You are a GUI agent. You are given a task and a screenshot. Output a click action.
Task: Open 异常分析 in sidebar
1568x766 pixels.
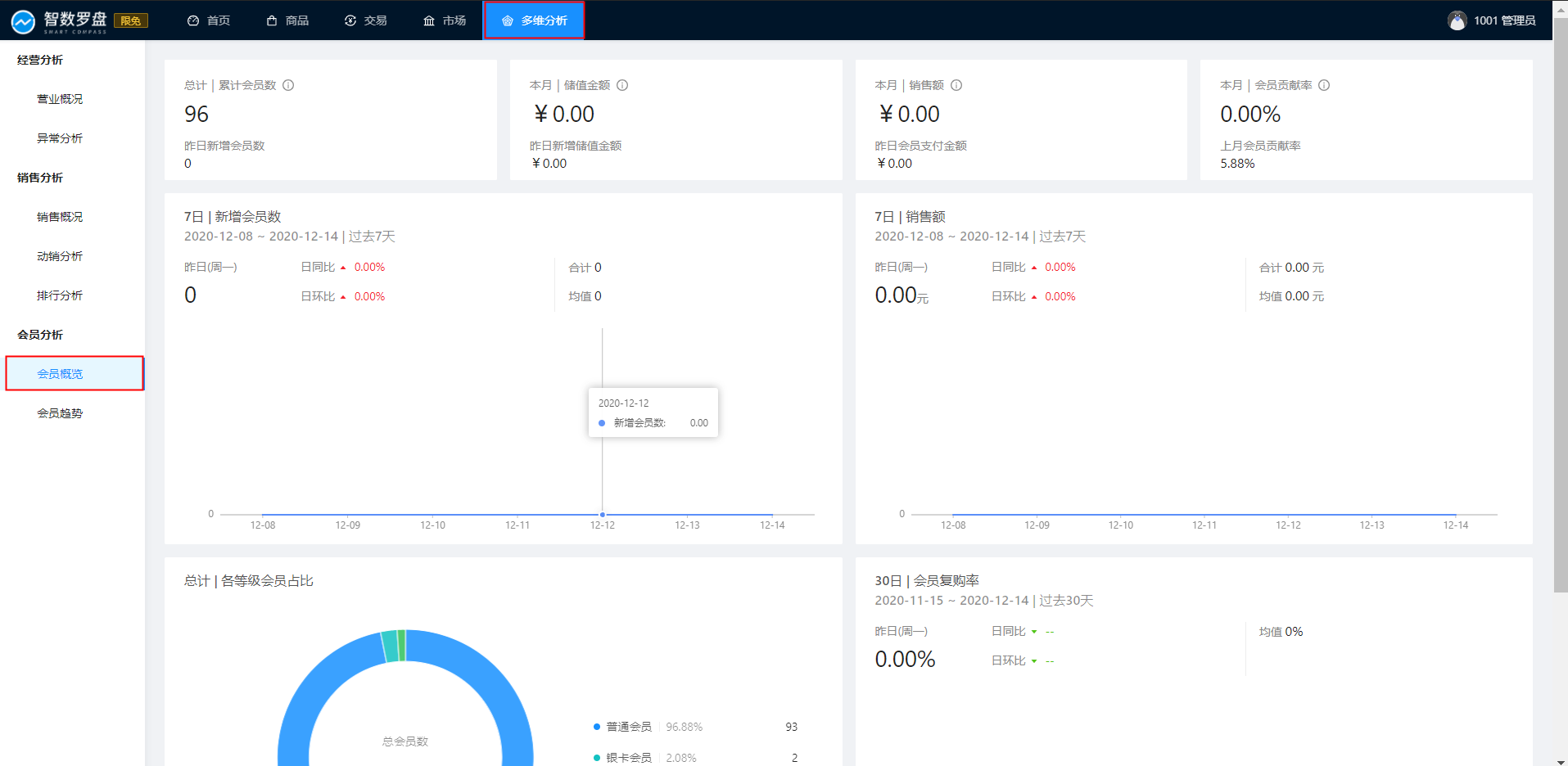click(60, 138)
